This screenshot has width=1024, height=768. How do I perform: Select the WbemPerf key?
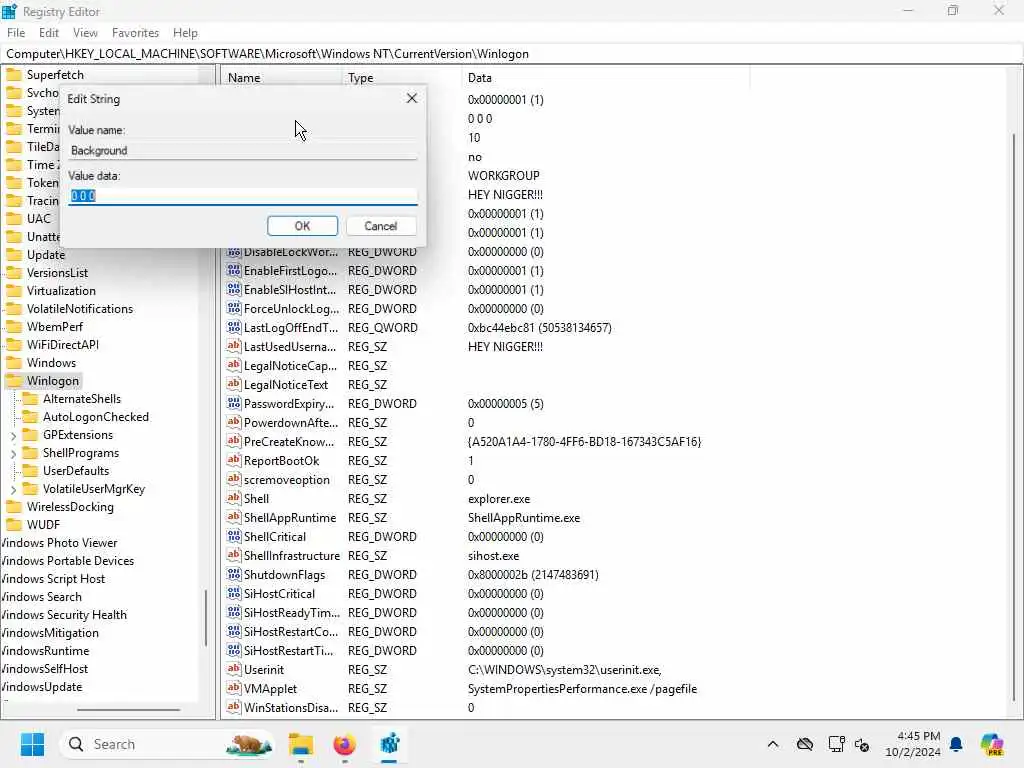point(54,327)
